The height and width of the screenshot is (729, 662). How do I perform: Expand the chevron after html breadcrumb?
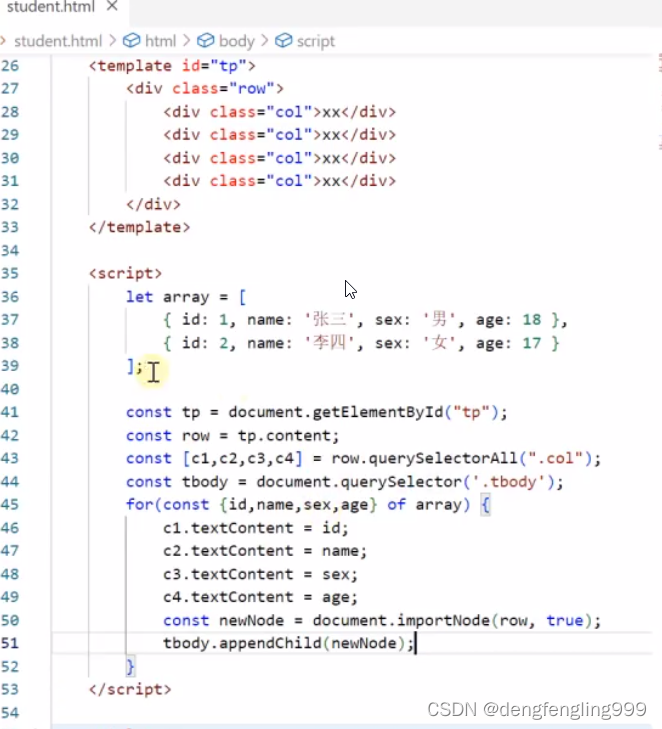pos(186,41)
